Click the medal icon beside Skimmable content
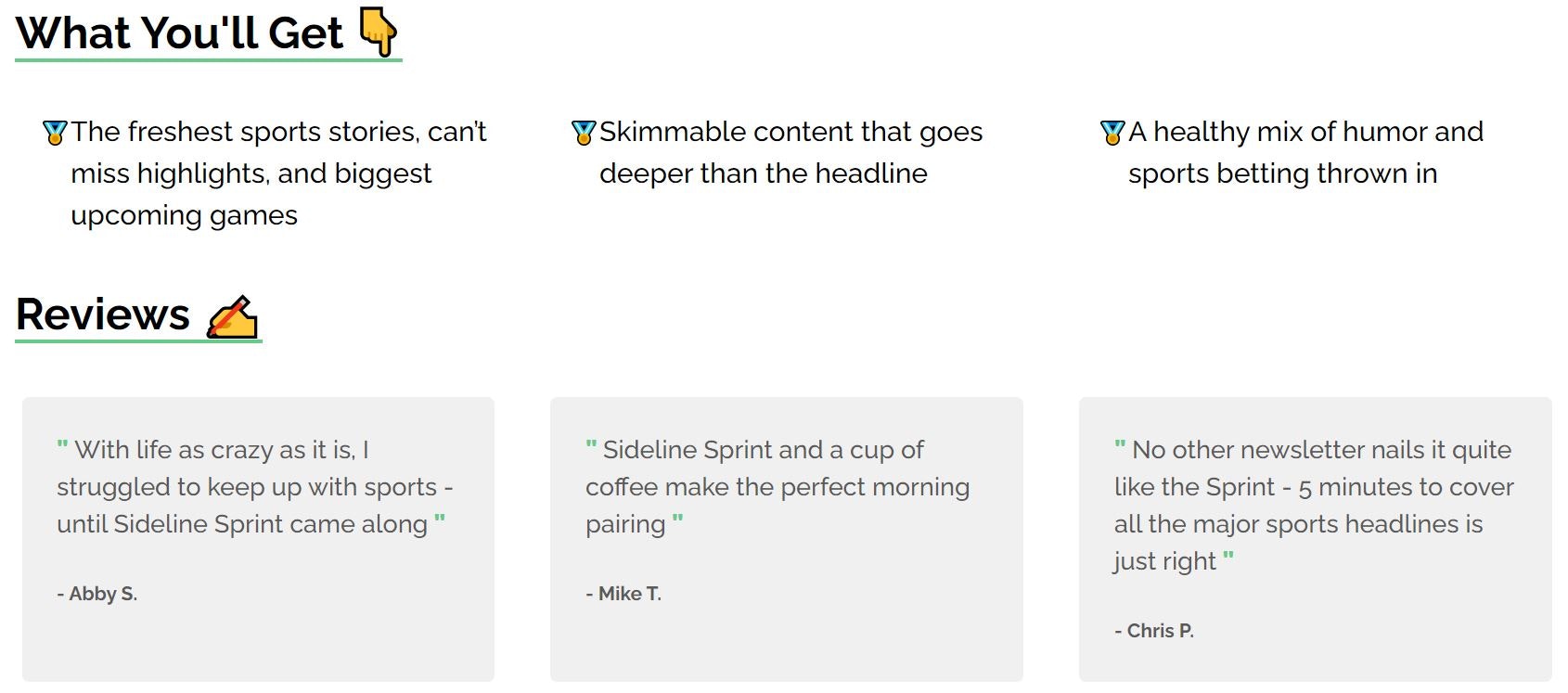 click(584, 133)
